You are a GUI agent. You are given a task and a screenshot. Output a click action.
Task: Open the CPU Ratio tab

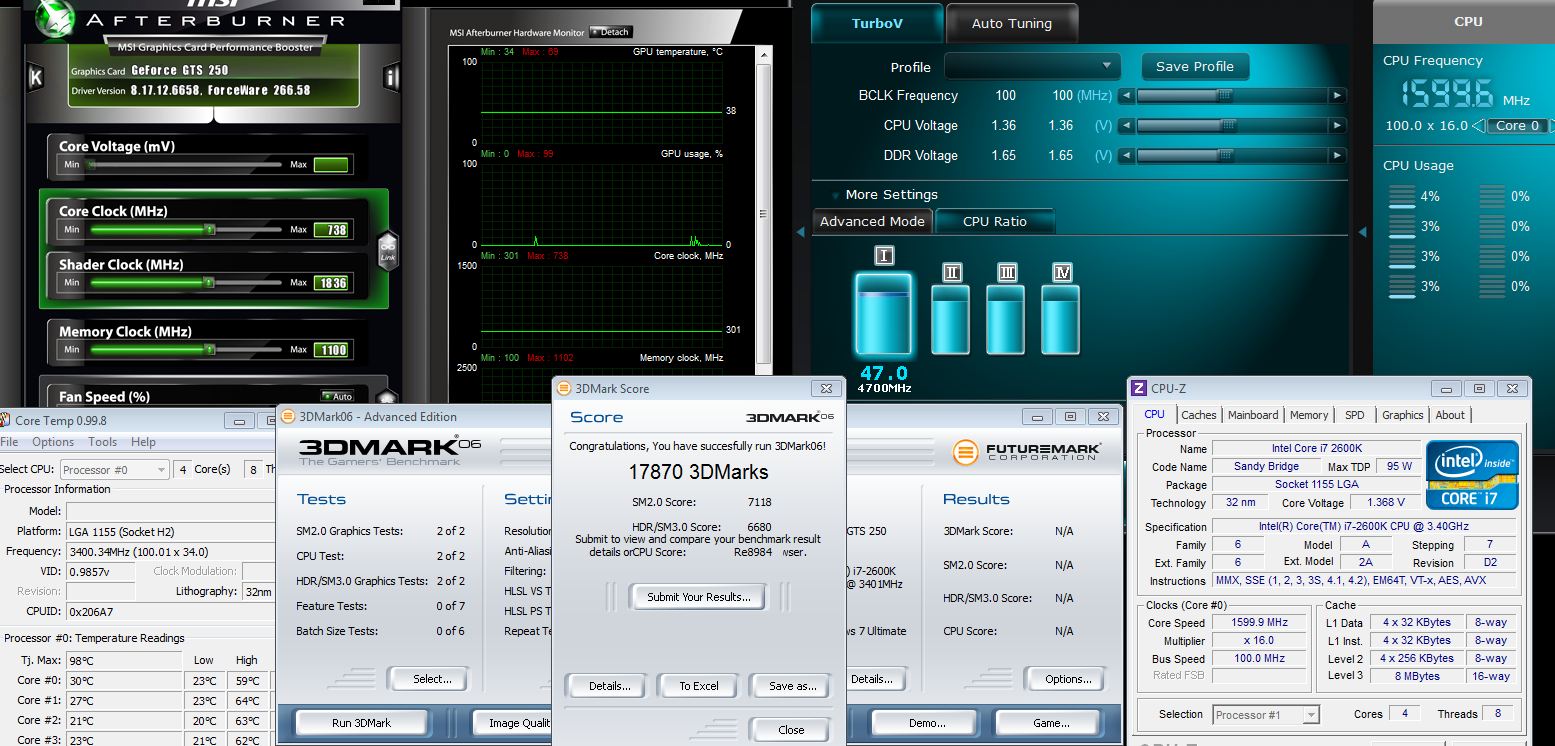coord(995,221)
